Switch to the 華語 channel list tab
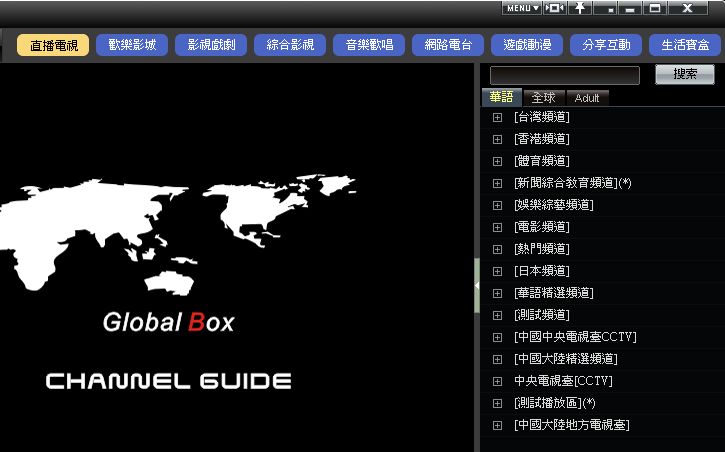Screen dimensions: 725x452 coord(502,97)
